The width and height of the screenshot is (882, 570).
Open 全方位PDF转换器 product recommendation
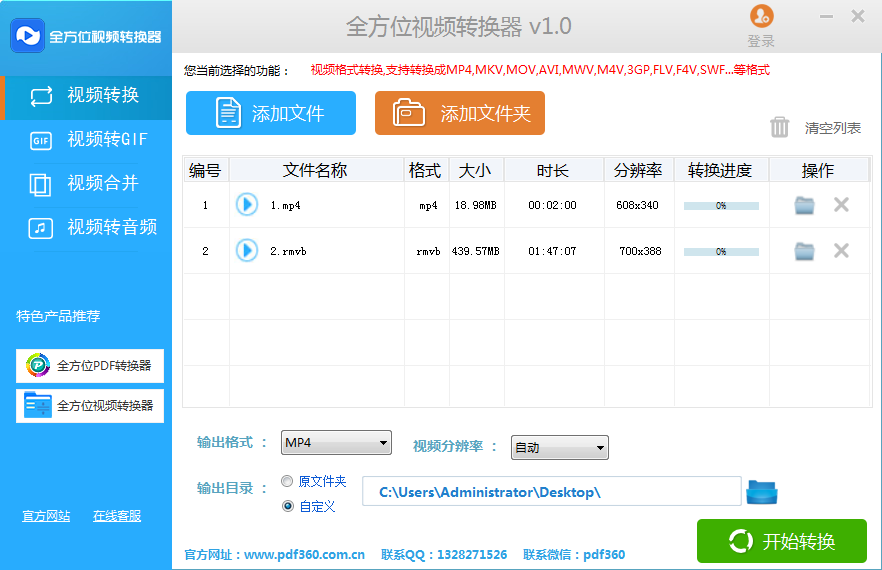click(x=90, y=366)
